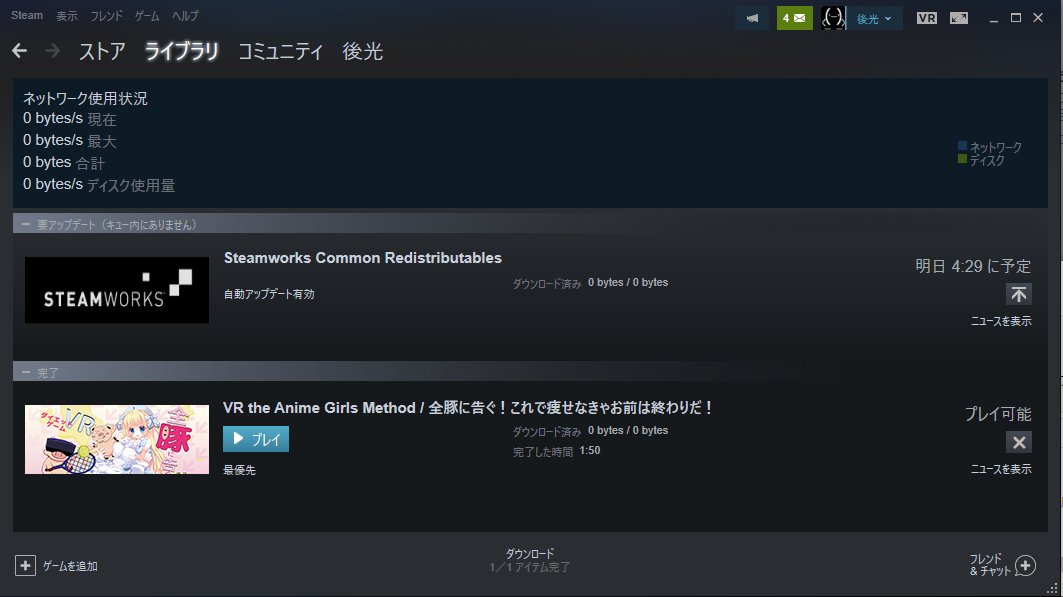Open the フレンド menu
The image size is (1063, 597).
click(106, 16)
